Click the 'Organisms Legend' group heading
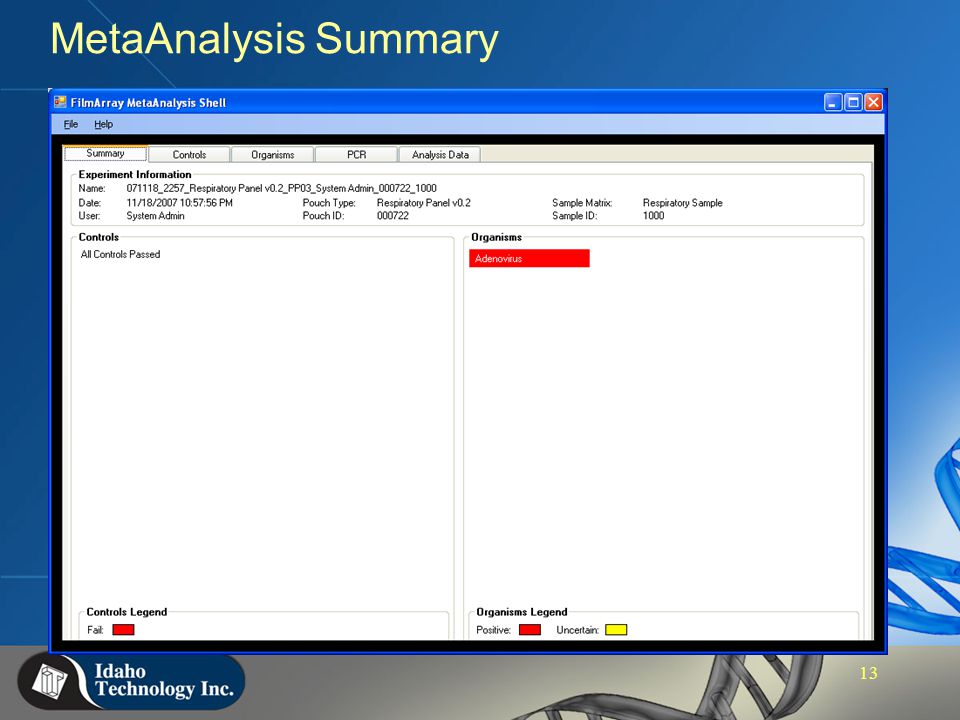The image size is (960, 720). 522,612
